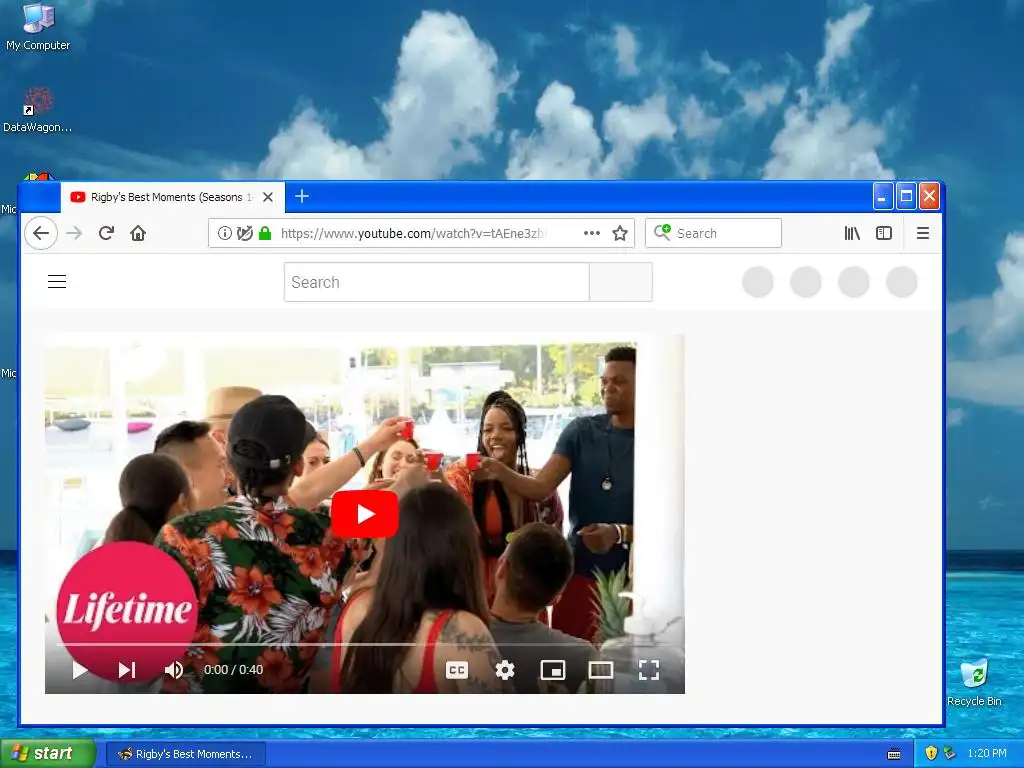Open the Firefox Library icon
Viewport: 1024px width, 768px height.
pyautogui.click(x=852, y=233)
